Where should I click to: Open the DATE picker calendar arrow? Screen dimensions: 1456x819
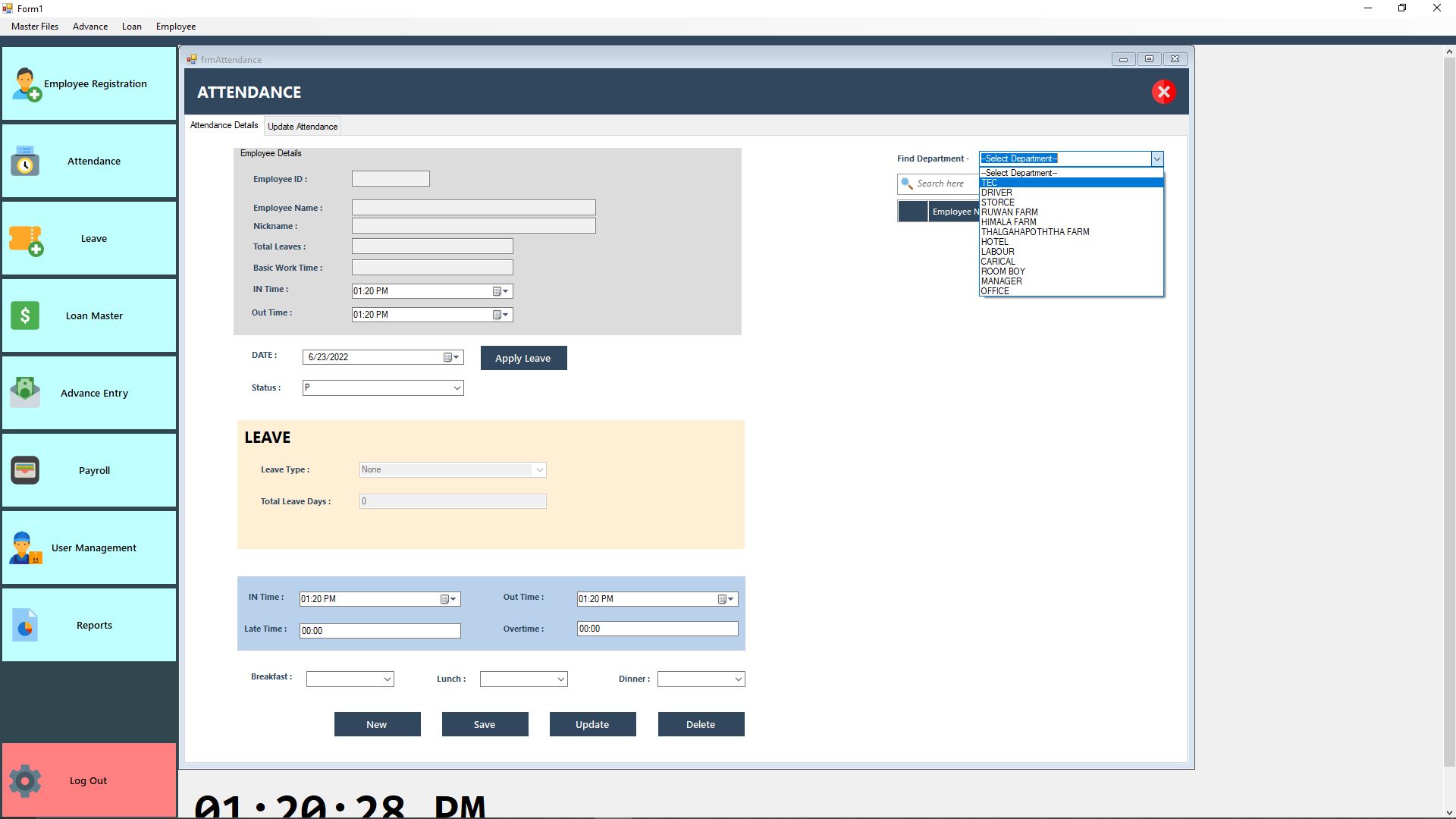456,357
